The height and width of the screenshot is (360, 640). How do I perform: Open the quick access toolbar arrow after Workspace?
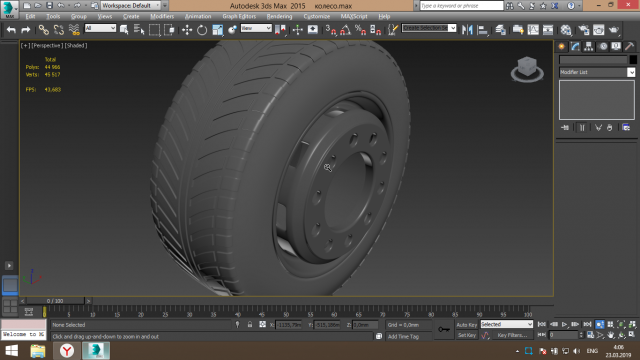165,6
